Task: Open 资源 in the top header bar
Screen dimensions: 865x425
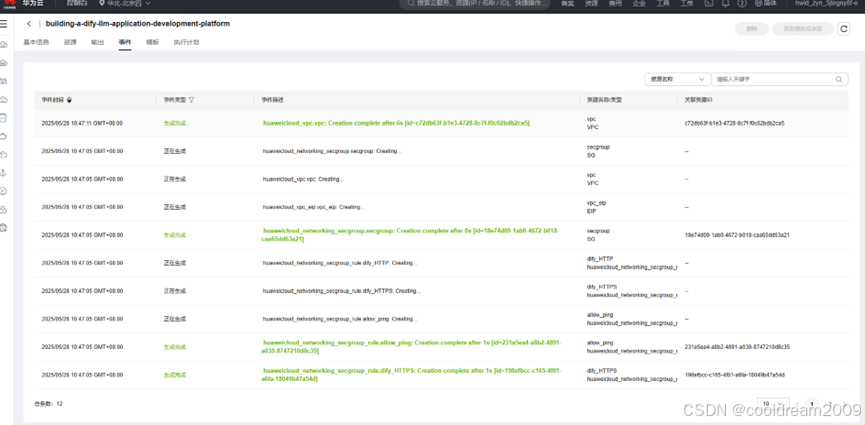Action: (x=591, y=3)
